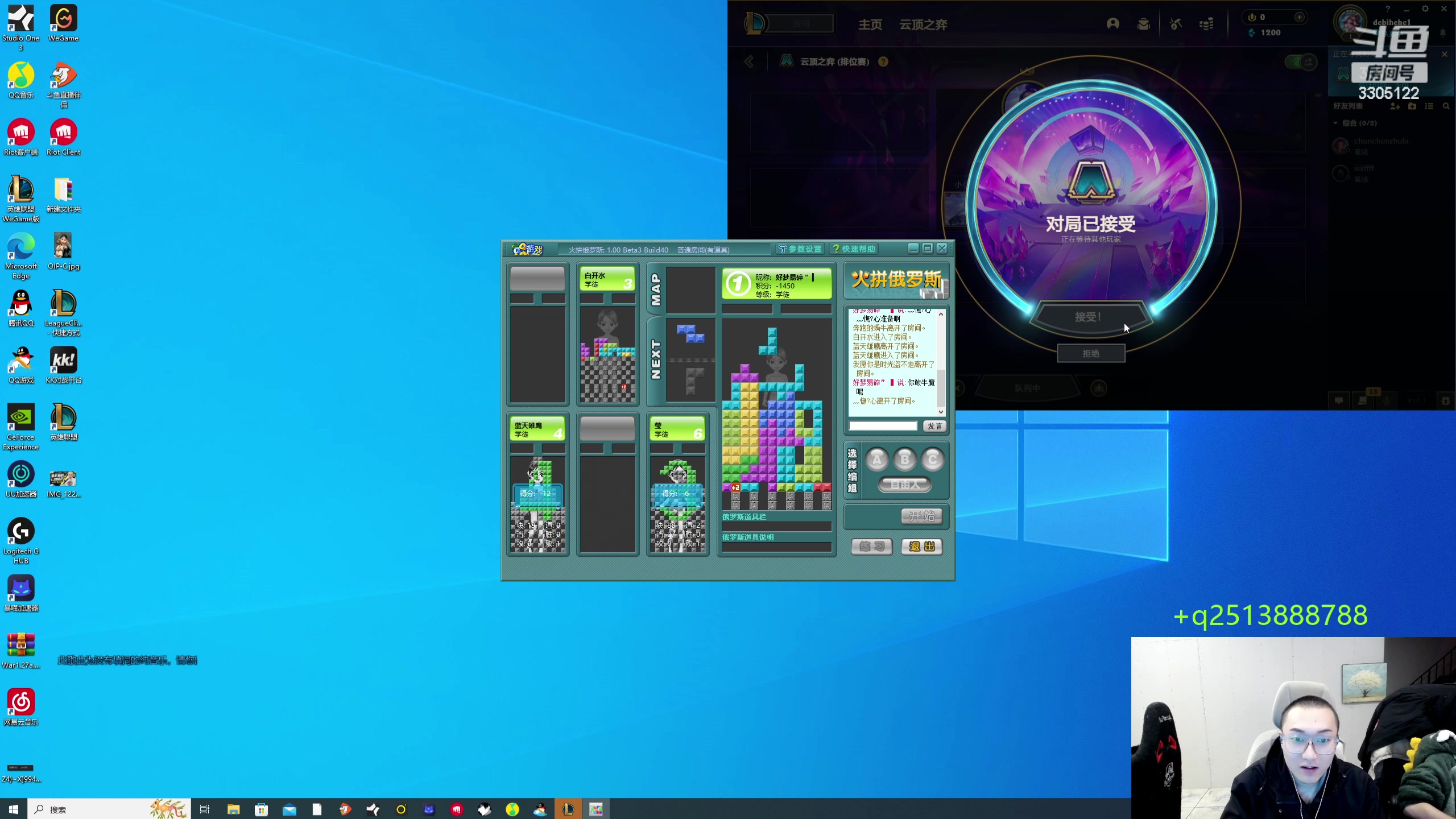The image size is (1456, 819).
Task: Click the 发言 send button
Action: click(x=934, y=426)
